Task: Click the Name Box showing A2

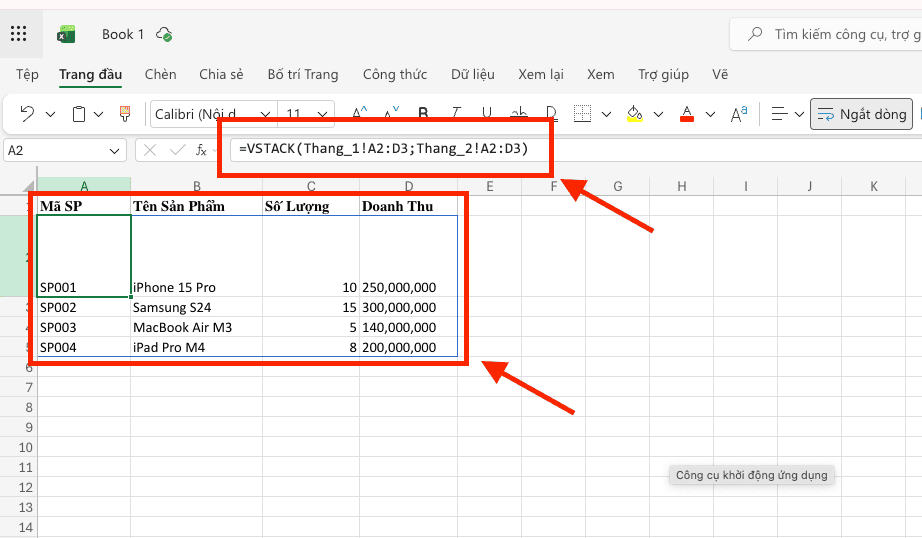Action: click(56, 151)
